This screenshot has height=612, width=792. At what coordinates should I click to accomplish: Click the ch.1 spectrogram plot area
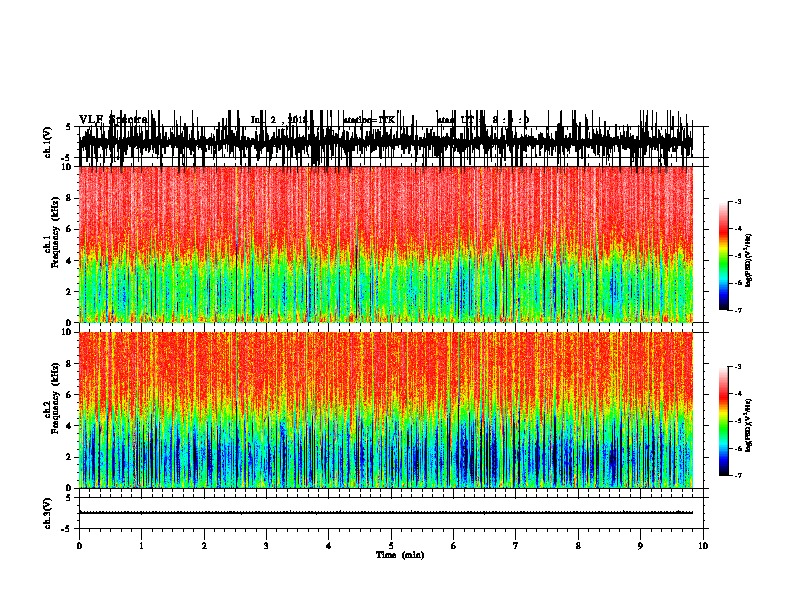(x=386, y=244)
